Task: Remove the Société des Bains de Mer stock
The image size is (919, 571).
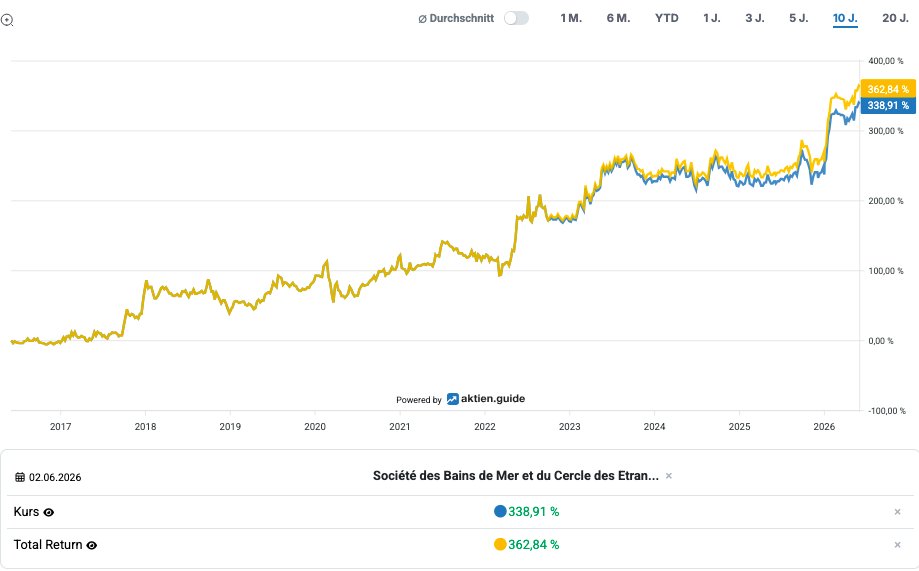Action: (669, 475)
